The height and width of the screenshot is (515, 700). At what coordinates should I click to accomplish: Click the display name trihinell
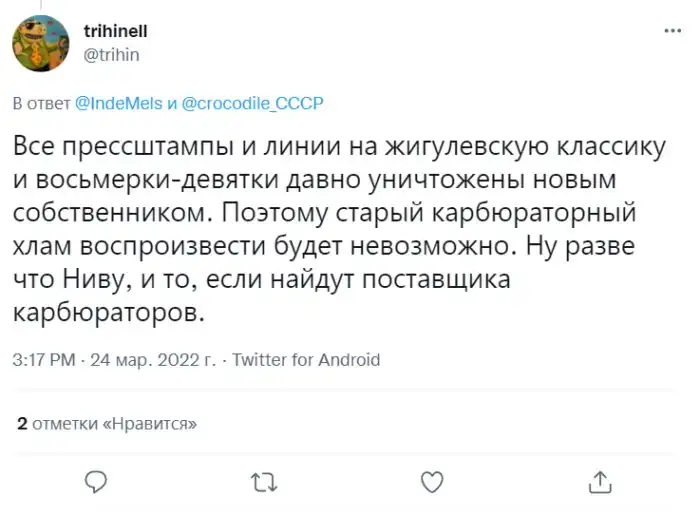click(x=116, y=33)
